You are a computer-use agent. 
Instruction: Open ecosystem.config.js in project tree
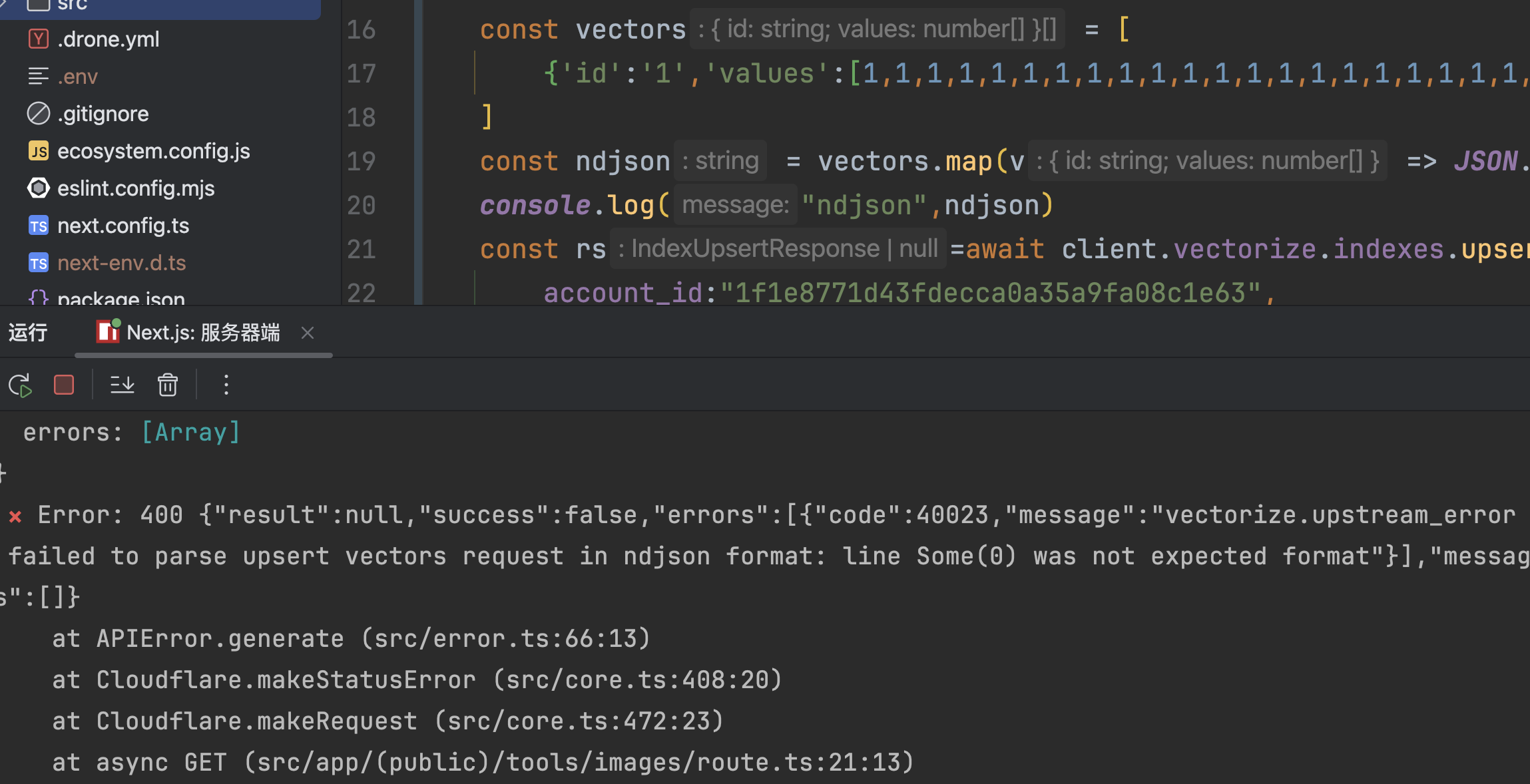pos(153,151)
